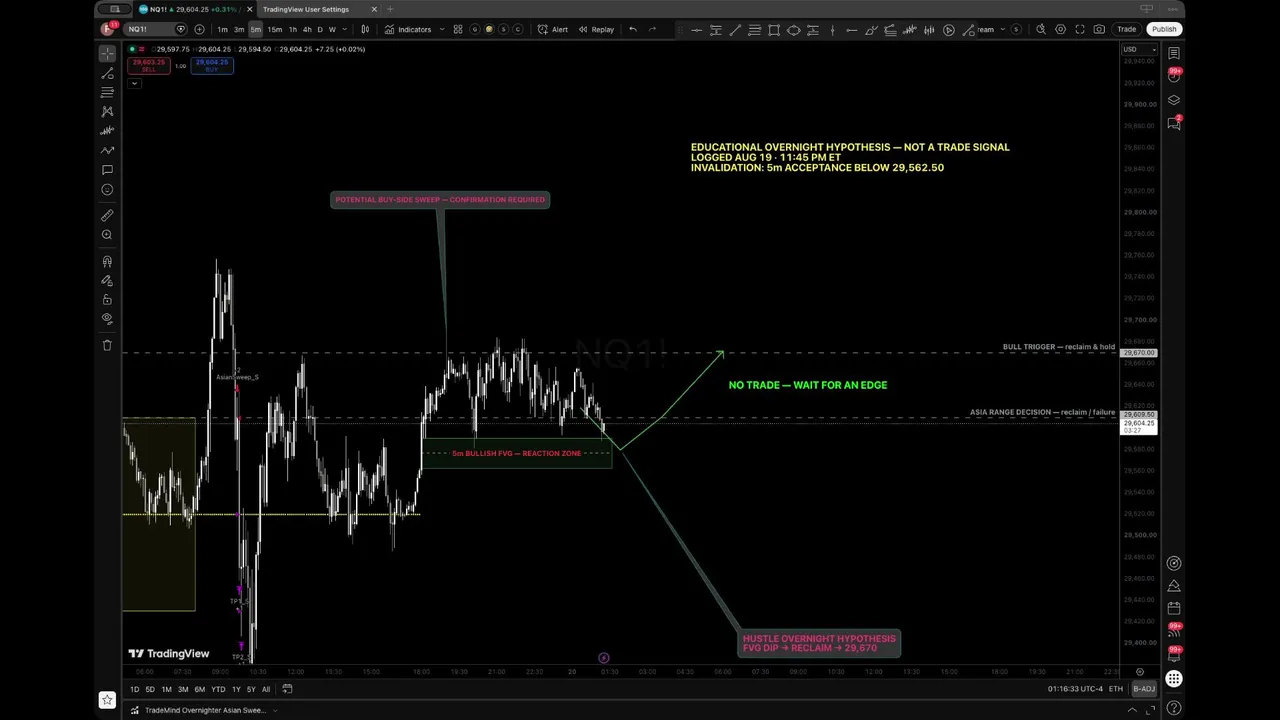Screen dimensions: 1280x720
Task: Open the emoji icons tool
Action: point(107,189)
